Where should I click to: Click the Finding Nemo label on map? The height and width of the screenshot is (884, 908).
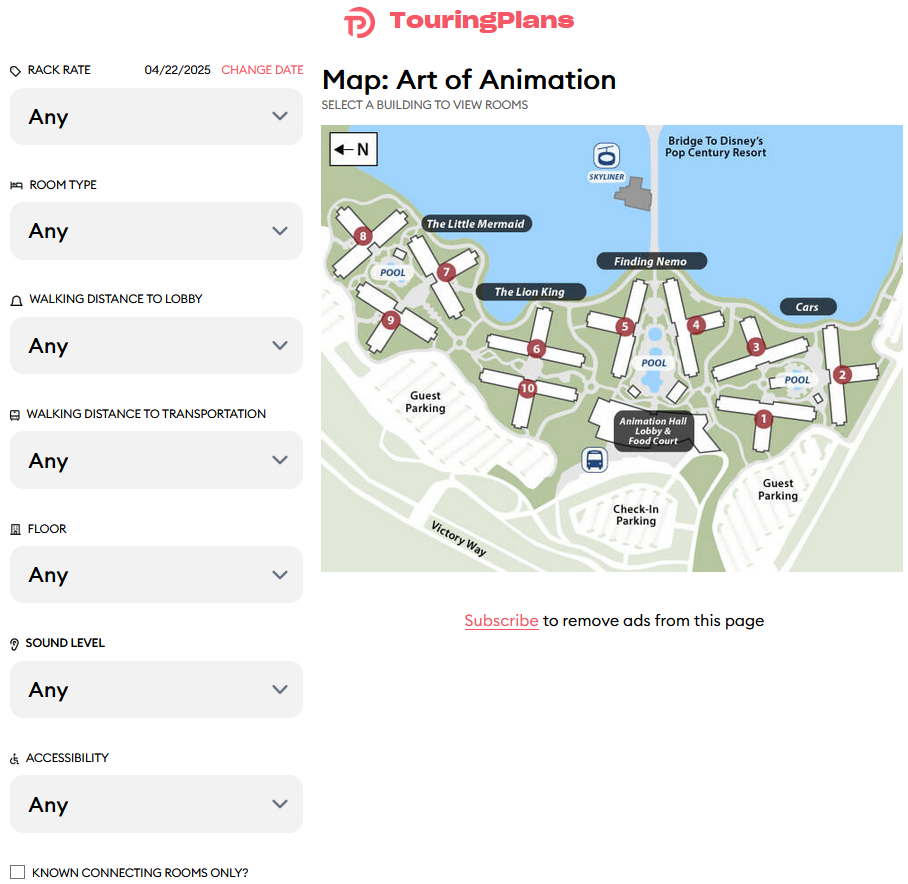click(x=651, y=261)
